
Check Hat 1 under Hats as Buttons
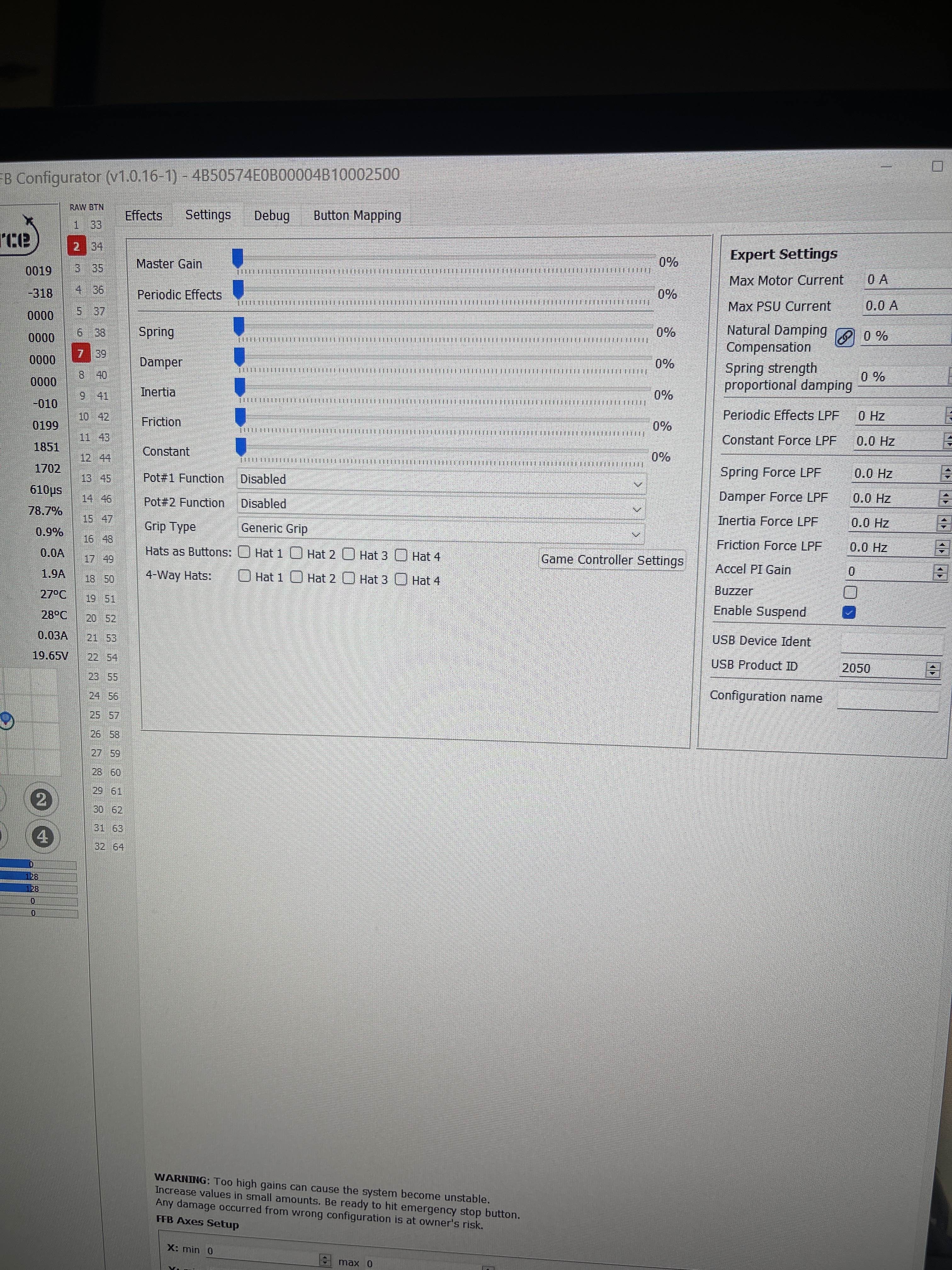point(245,552)
